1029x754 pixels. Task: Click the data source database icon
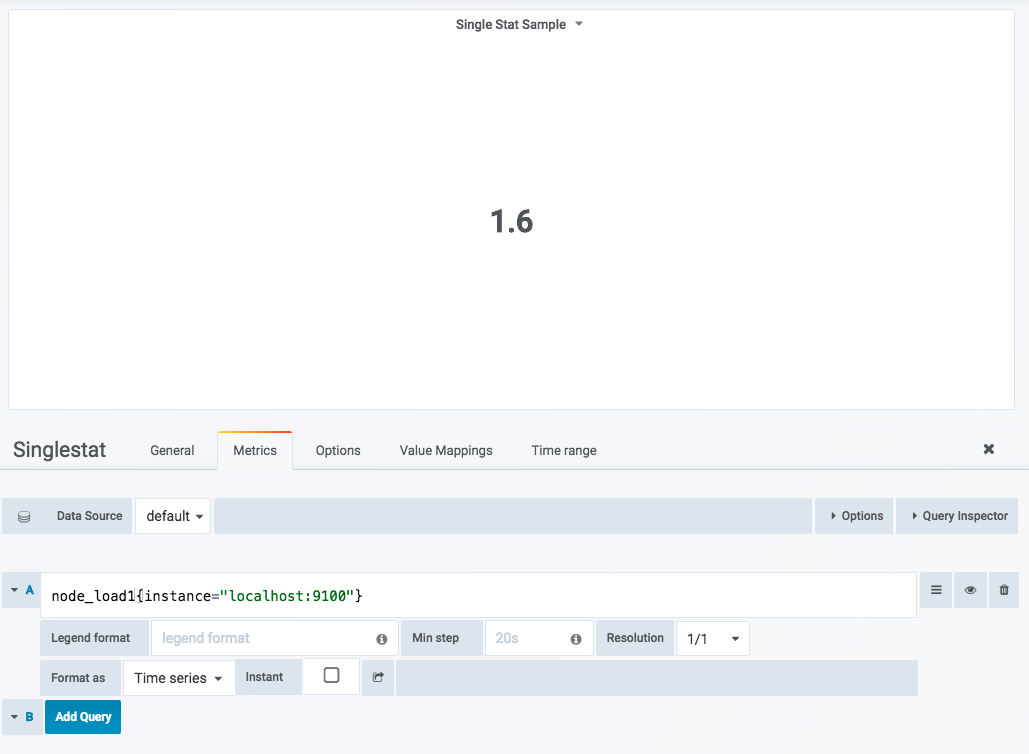[x=24, y=517]
